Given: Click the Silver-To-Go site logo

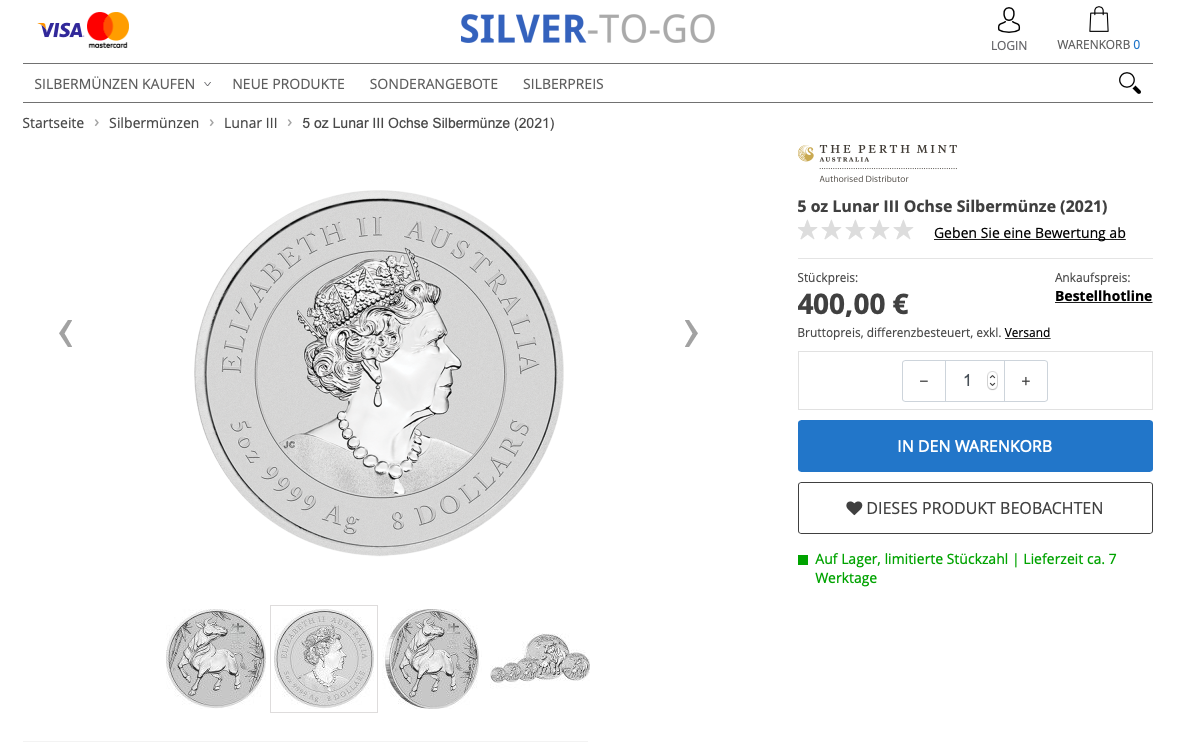Looking at the screenshot, I should 587,29.
